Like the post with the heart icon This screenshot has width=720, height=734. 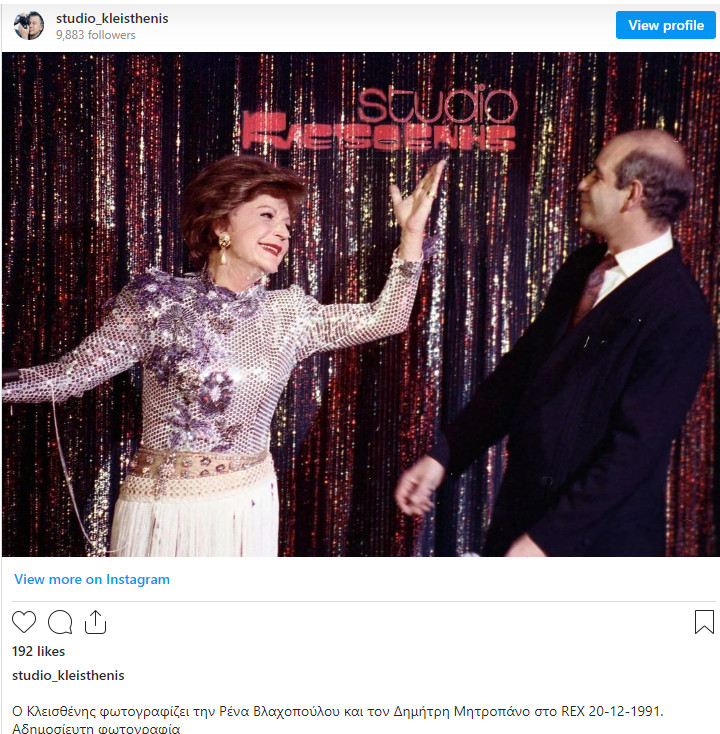[x=24, y=622]
